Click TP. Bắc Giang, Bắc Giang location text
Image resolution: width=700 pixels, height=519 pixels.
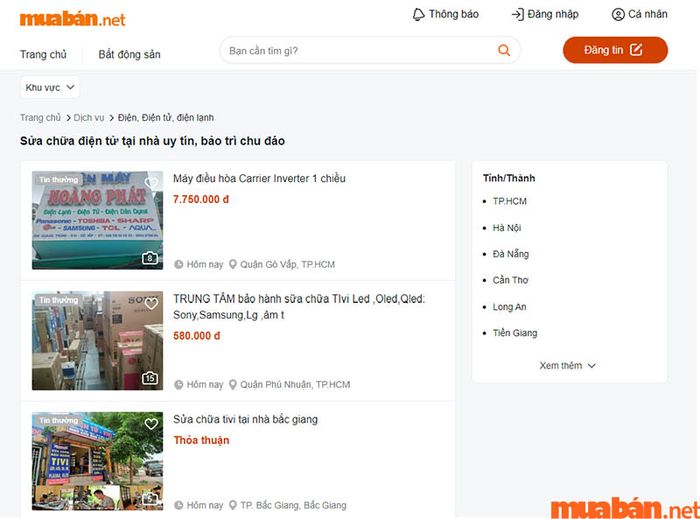pyautogui.click(x=293, y=505)
